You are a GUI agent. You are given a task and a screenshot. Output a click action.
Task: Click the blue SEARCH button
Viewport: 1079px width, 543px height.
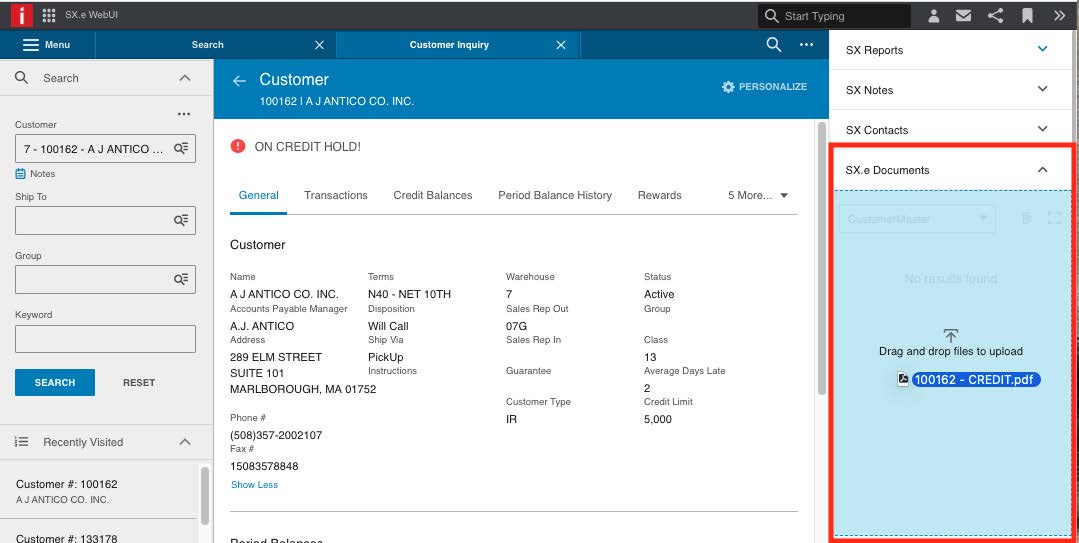(x=55, y=383)
